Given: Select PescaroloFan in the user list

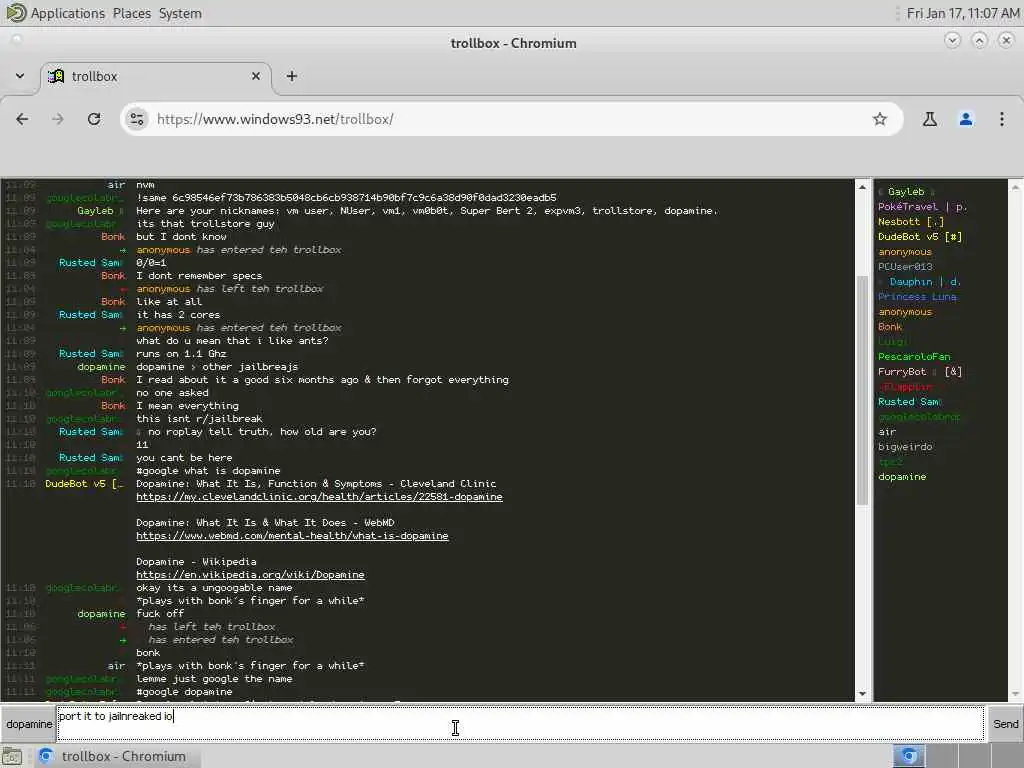Looking at the screenshot, I should pos(914,357).
